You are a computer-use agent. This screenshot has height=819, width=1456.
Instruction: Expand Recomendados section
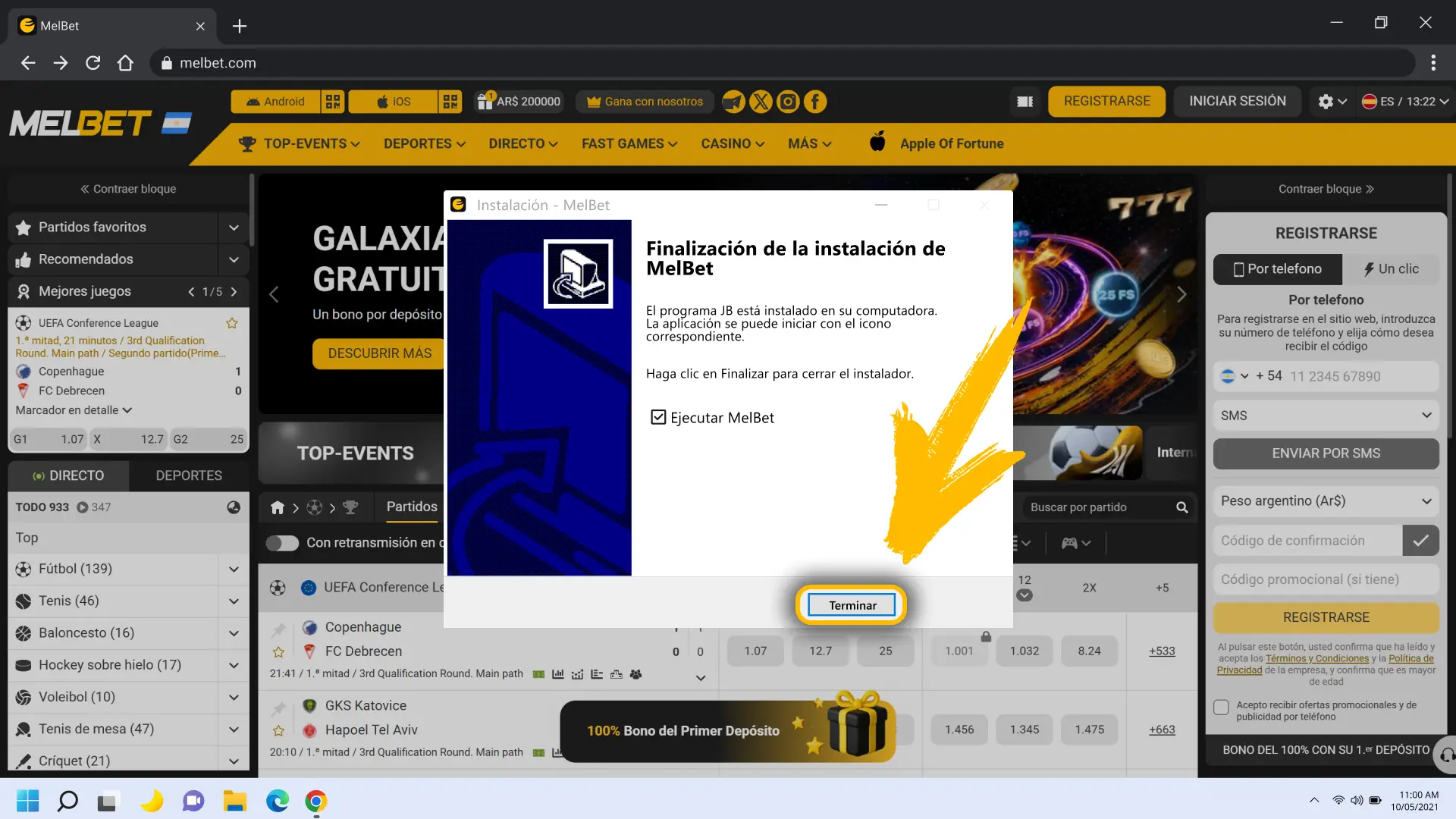234,259
